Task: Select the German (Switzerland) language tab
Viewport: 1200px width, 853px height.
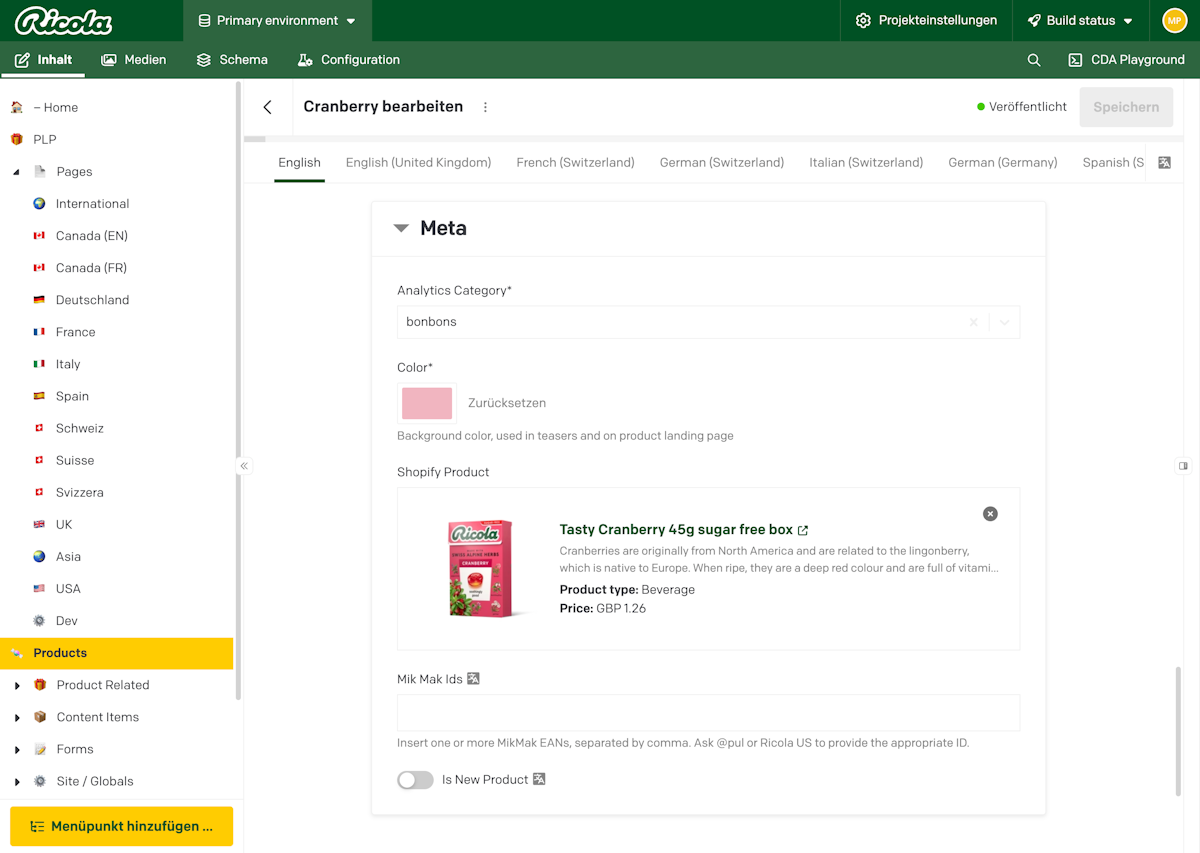Action: [x=722, y=162]
